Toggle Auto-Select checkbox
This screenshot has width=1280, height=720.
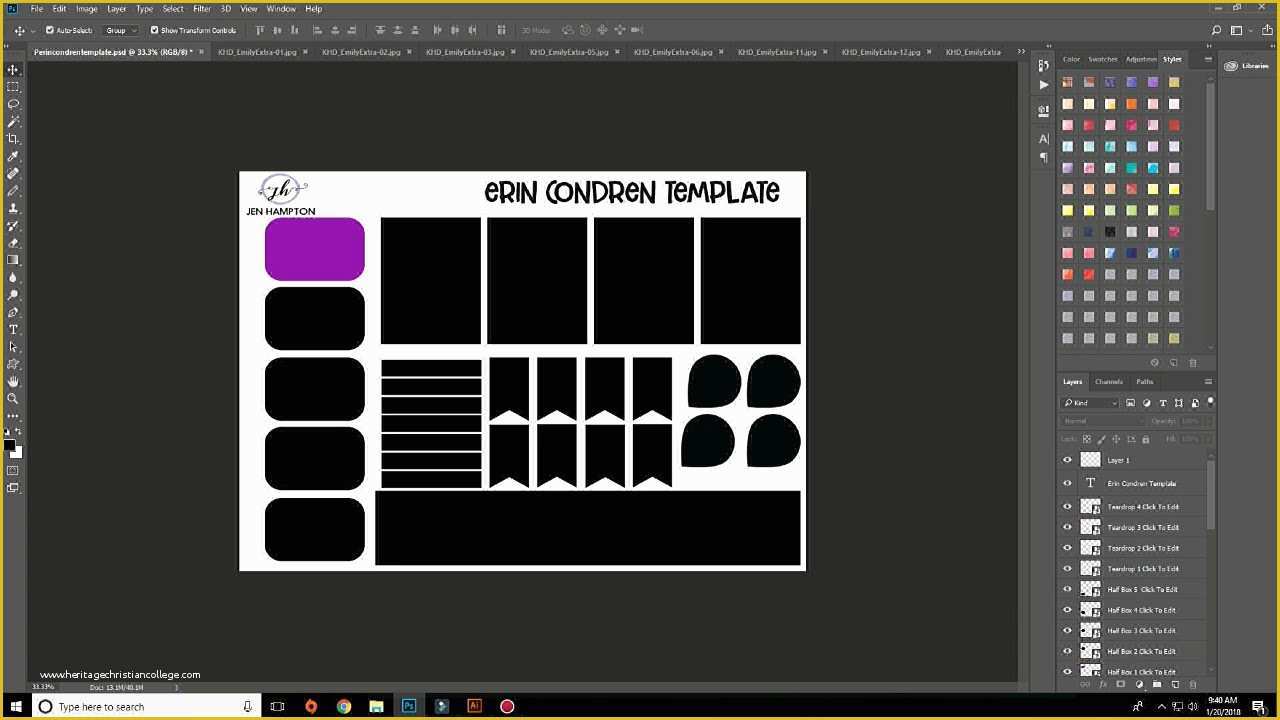coord(50,30)
